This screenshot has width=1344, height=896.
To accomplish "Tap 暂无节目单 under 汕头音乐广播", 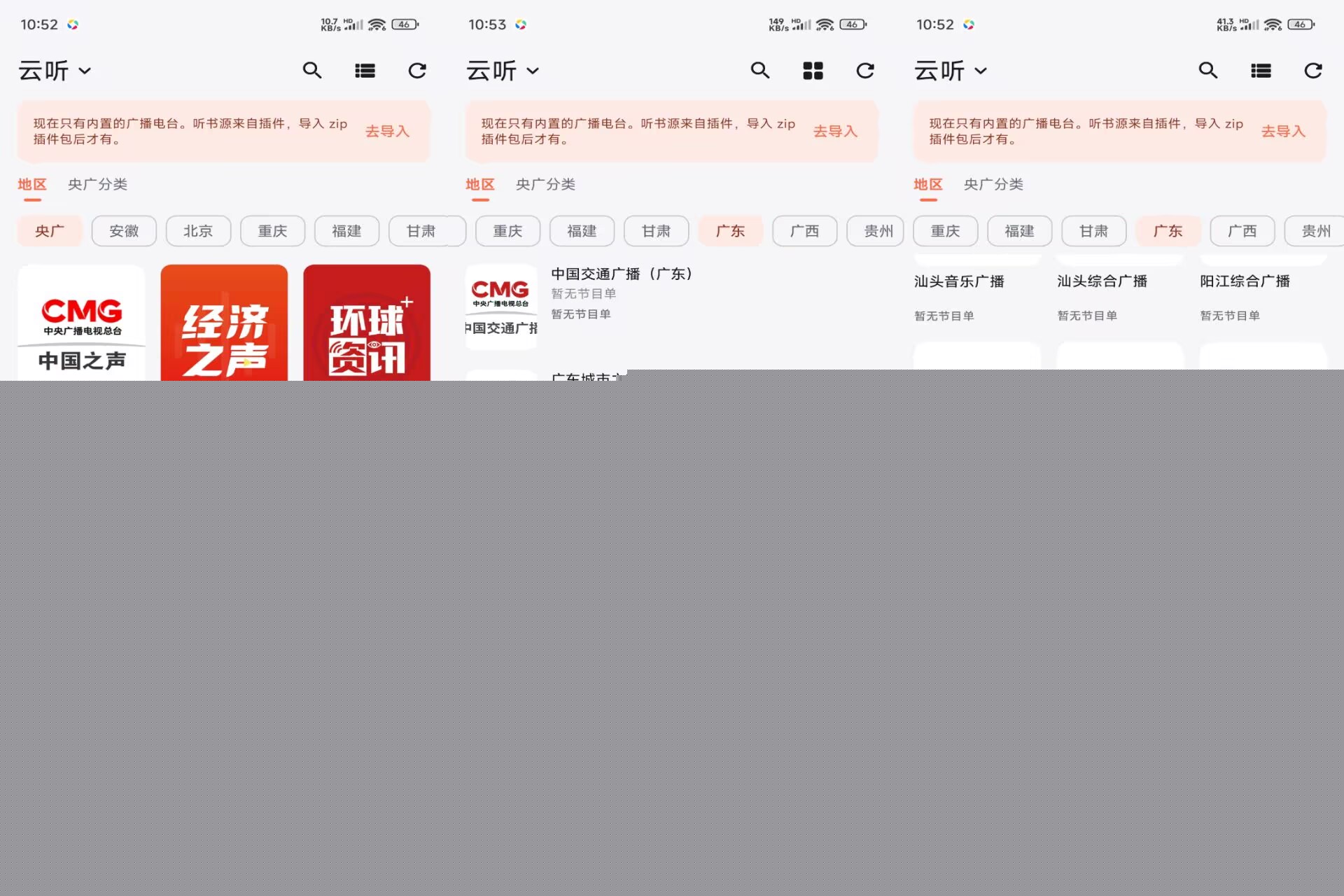I will pyautogui.click(x=944, y=316).
